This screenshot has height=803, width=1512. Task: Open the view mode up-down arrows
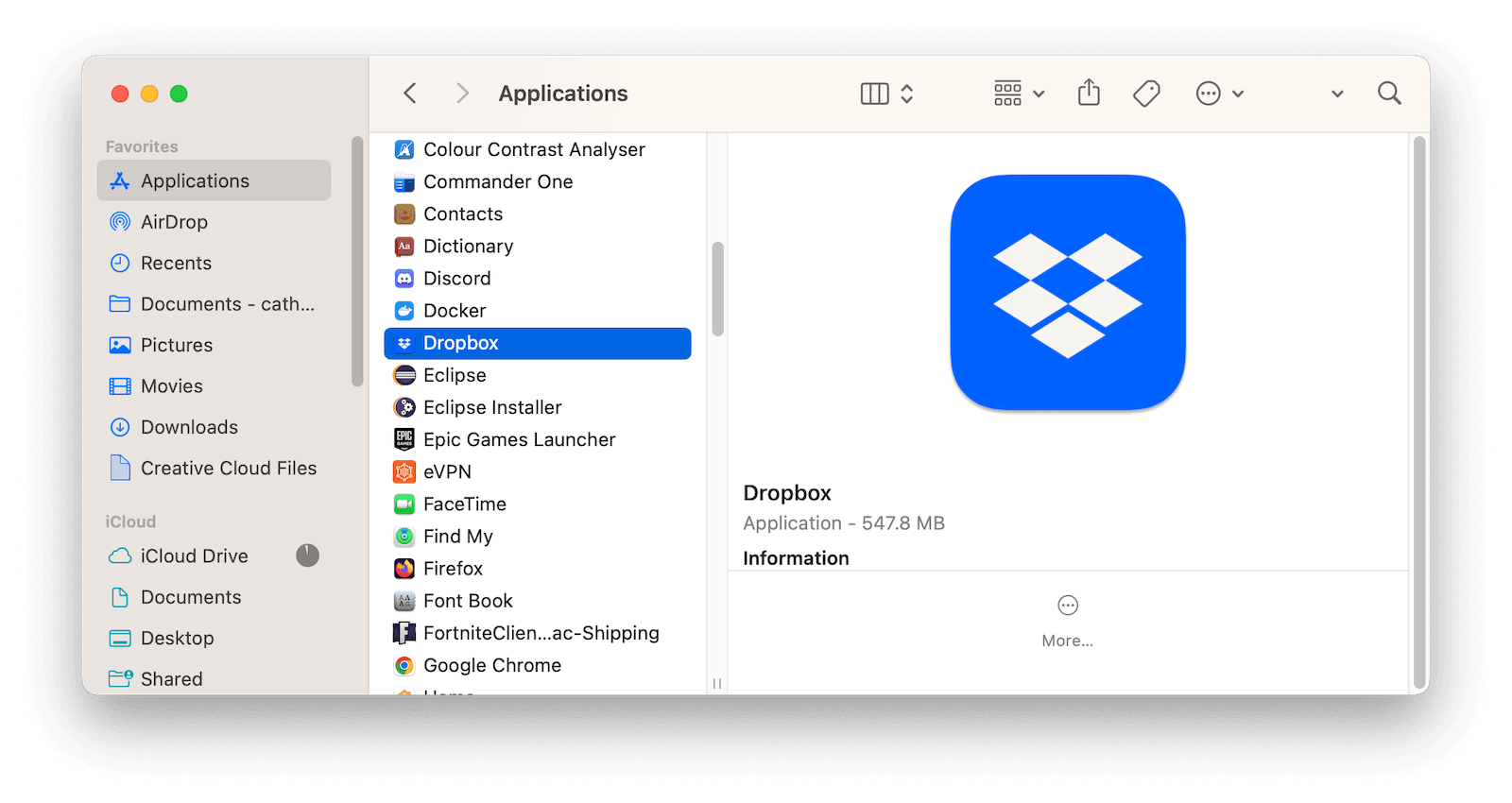click(907, 94)
